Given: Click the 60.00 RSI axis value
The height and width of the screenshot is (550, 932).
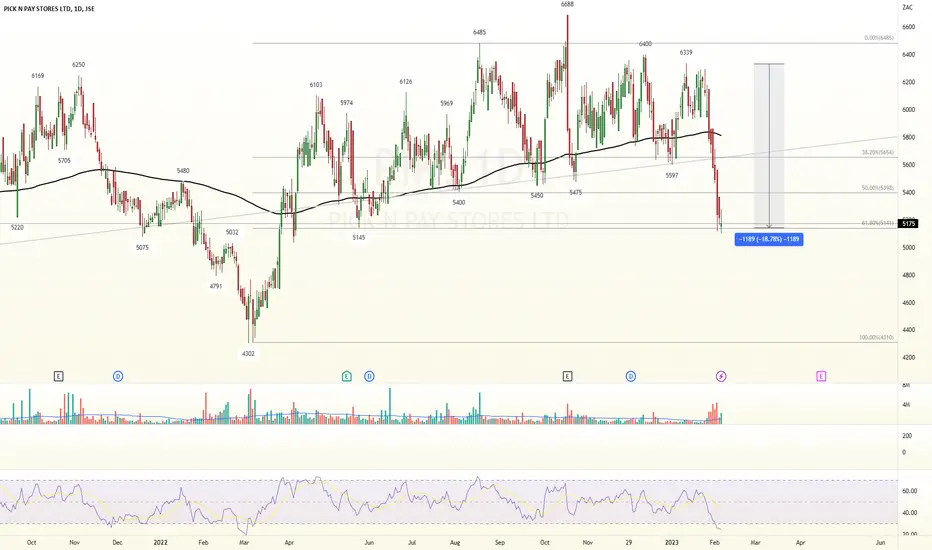Looking at the screenshot, I should pos(909,491).
